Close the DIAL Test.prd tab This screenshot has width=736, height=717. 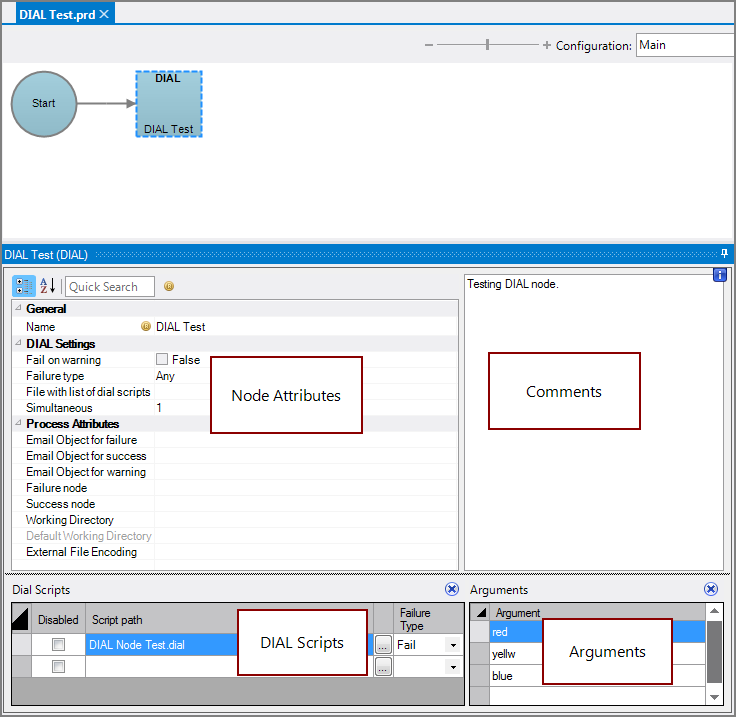tap(104, 14)
